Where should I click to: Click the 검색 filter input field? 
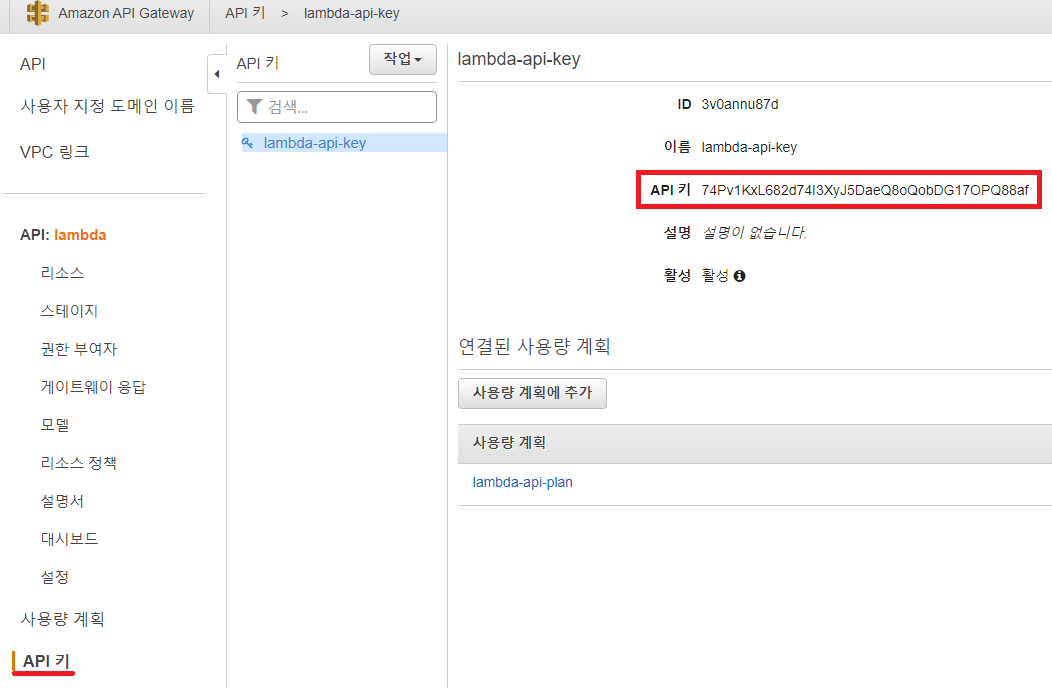coord(337,107)
